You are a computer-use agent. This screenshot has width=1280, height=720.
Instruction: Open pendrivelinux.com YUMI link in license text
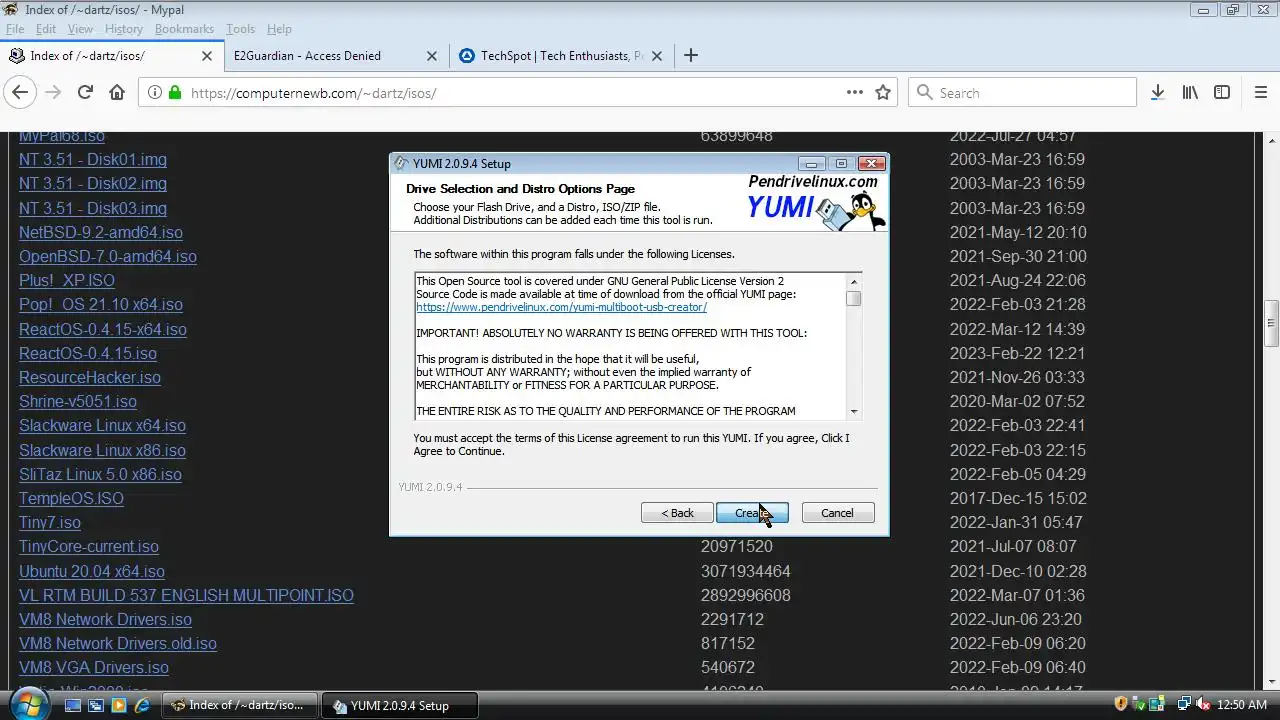click(x=561, y=307)
